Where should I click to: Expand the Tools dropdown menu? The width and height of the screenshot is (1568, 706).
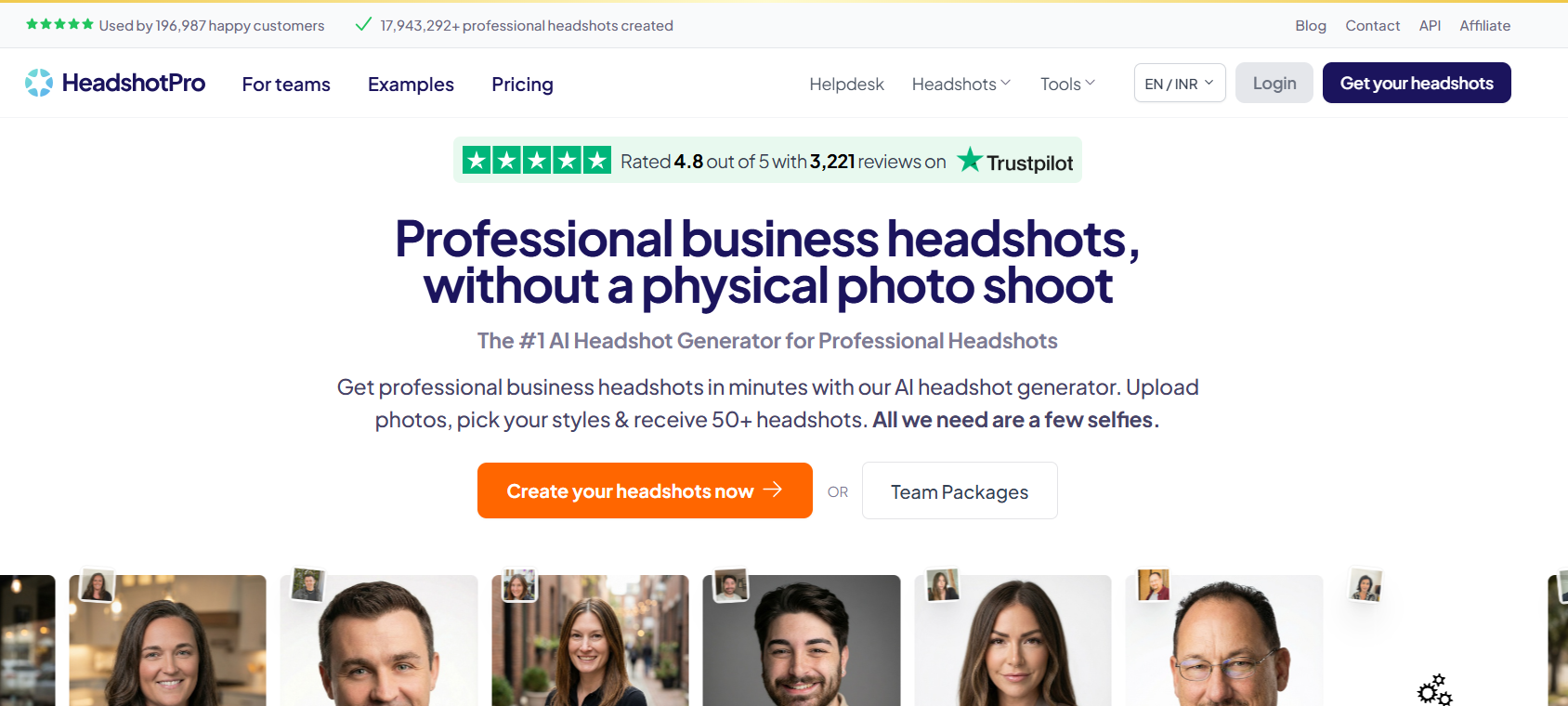point(1067,85)
